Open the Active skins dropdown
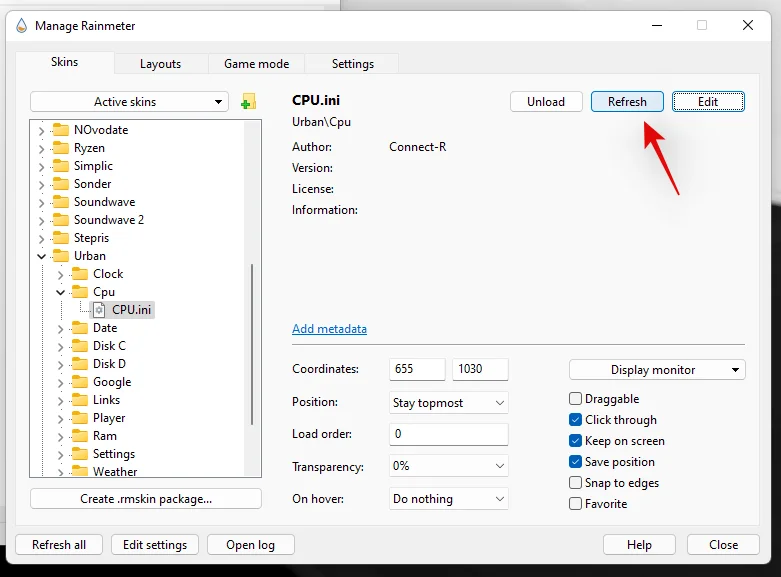 130,102
